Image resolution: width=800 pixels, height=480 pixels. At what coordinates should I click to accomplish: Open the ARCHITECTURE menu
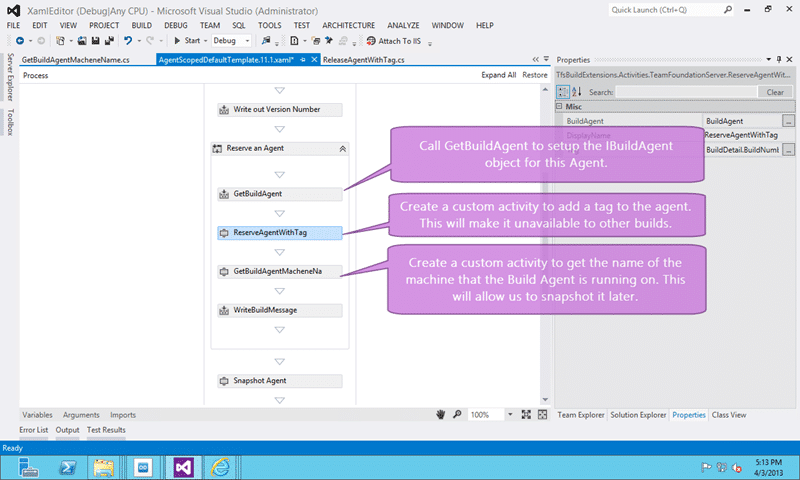pos(348,25)
